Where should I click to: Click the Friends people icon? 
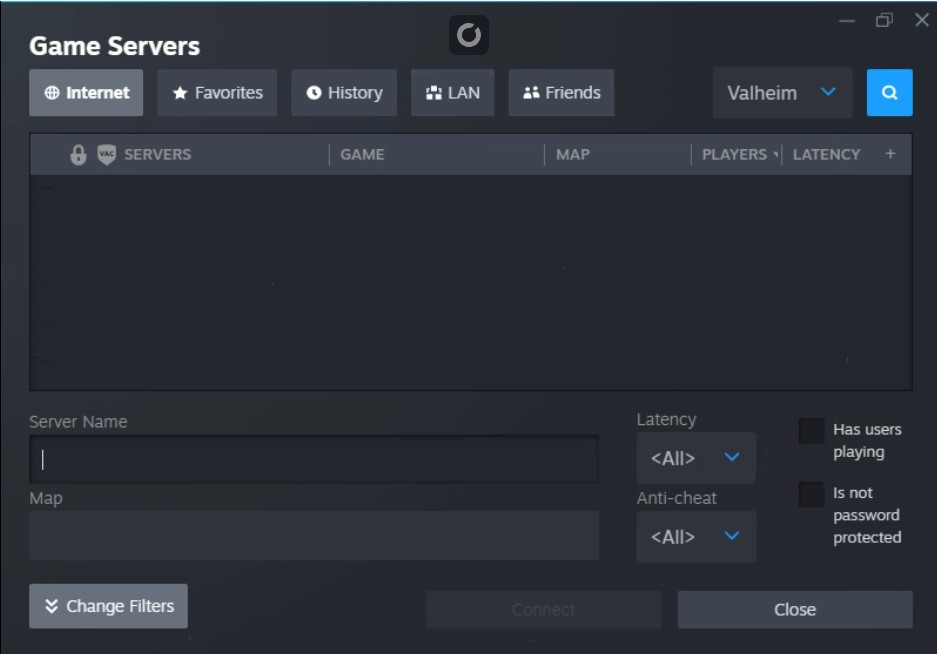pyautogui.click(x=530, y=92)
